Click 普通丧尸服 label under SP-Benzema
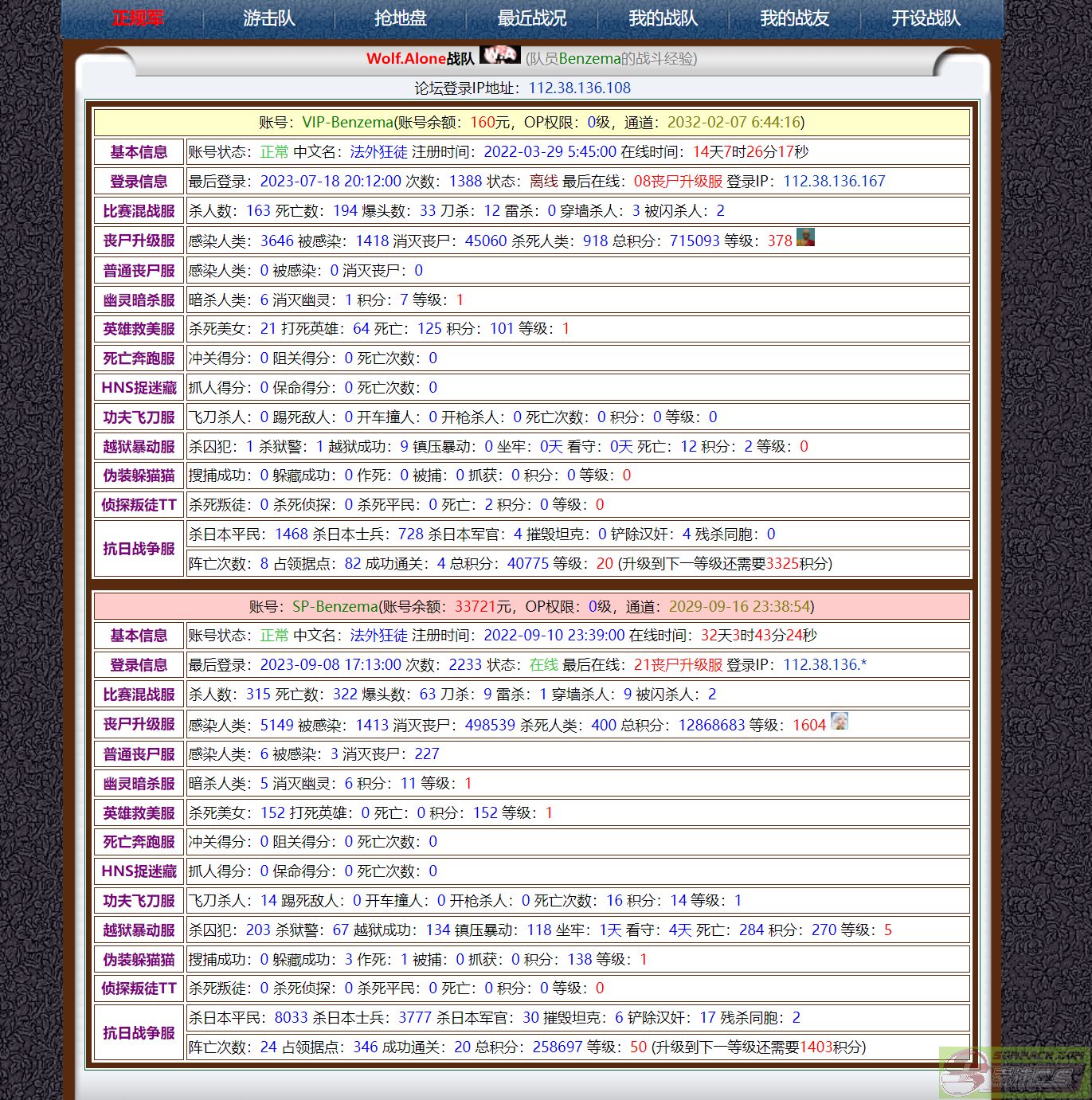Screen dimensions: 1092x1100 pyautogui.click(x=139, y=754)
